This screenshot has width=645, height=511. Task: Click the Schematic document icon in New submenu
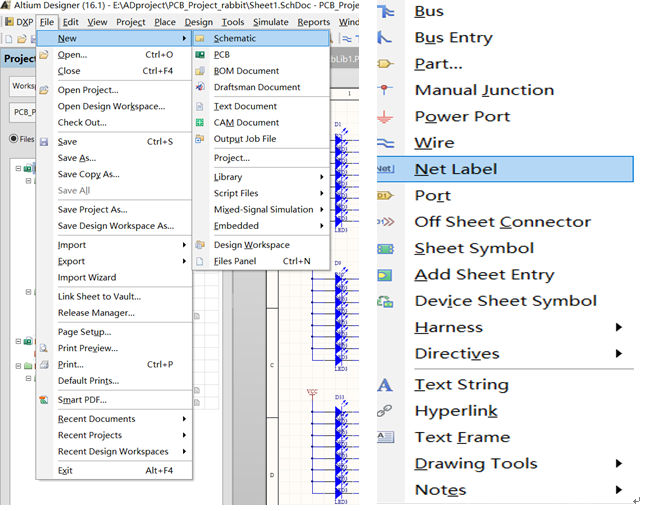200,39
